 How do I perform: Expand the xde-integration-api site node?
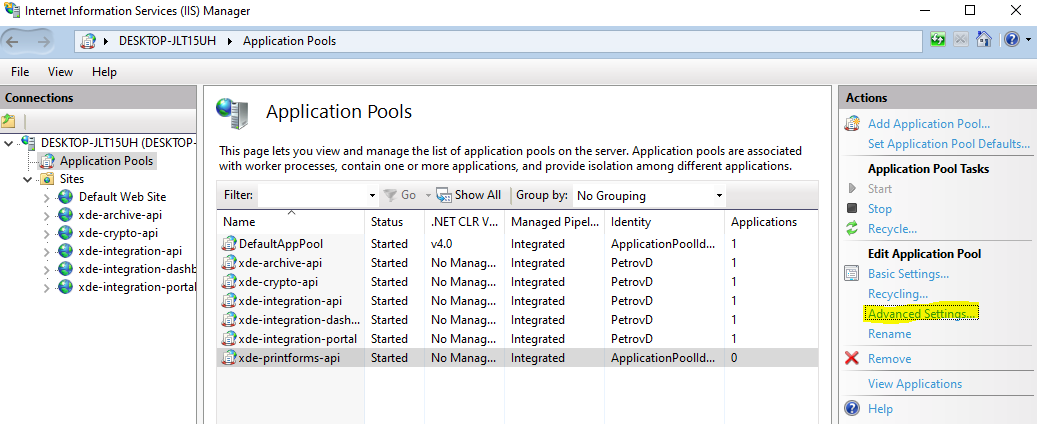pos(46,252)
